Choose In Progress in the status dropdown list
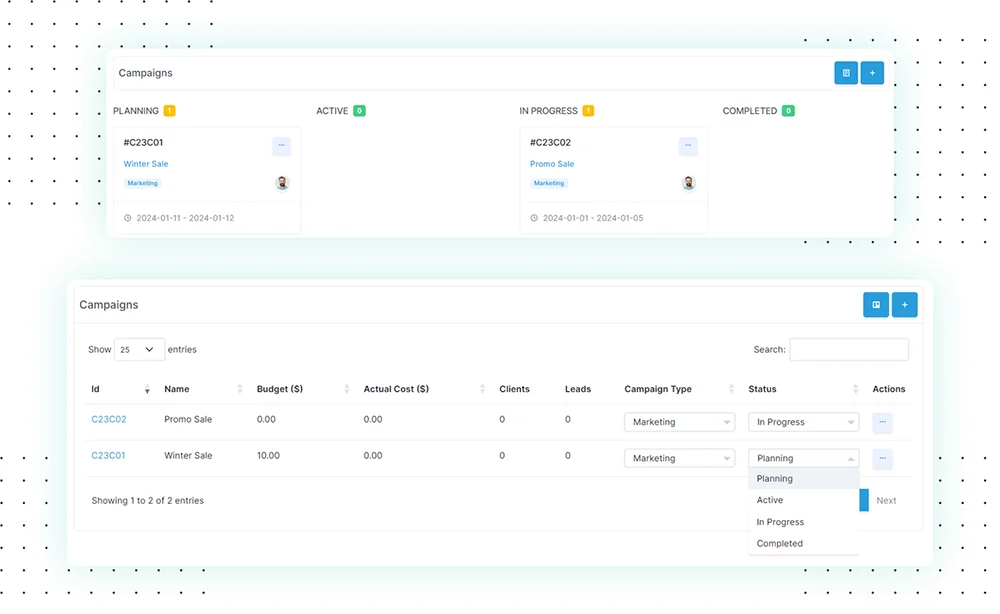Viewport: 1000px width, 614px height. click(780, 522)
